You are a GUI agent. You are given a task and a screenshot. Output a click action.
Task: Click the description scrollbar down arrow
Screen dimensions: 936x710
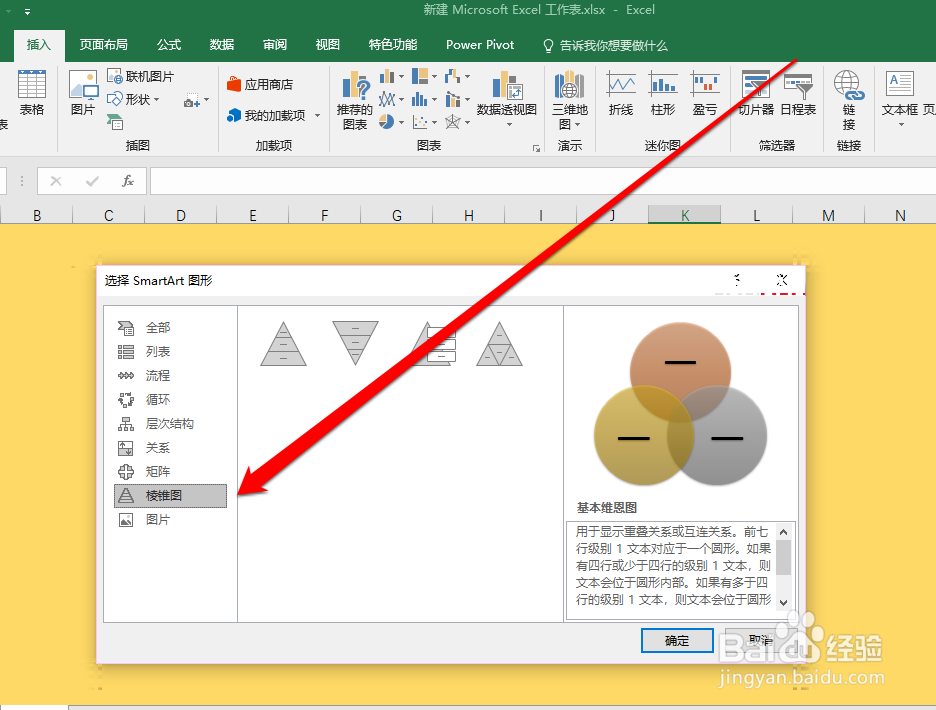[x=784, y=603]
